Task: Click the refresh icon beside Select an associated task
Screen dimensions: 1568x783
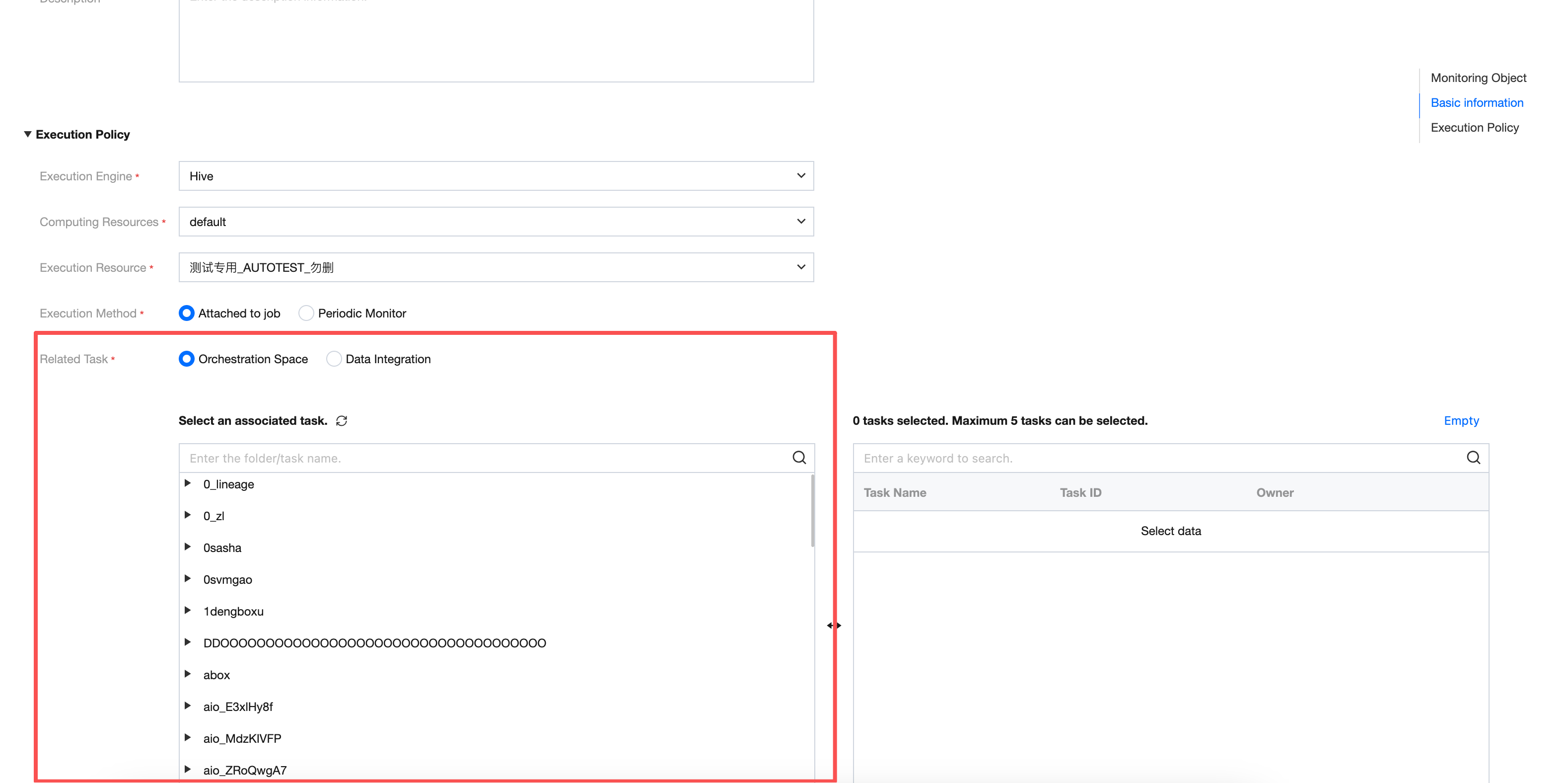Action: 342,421
